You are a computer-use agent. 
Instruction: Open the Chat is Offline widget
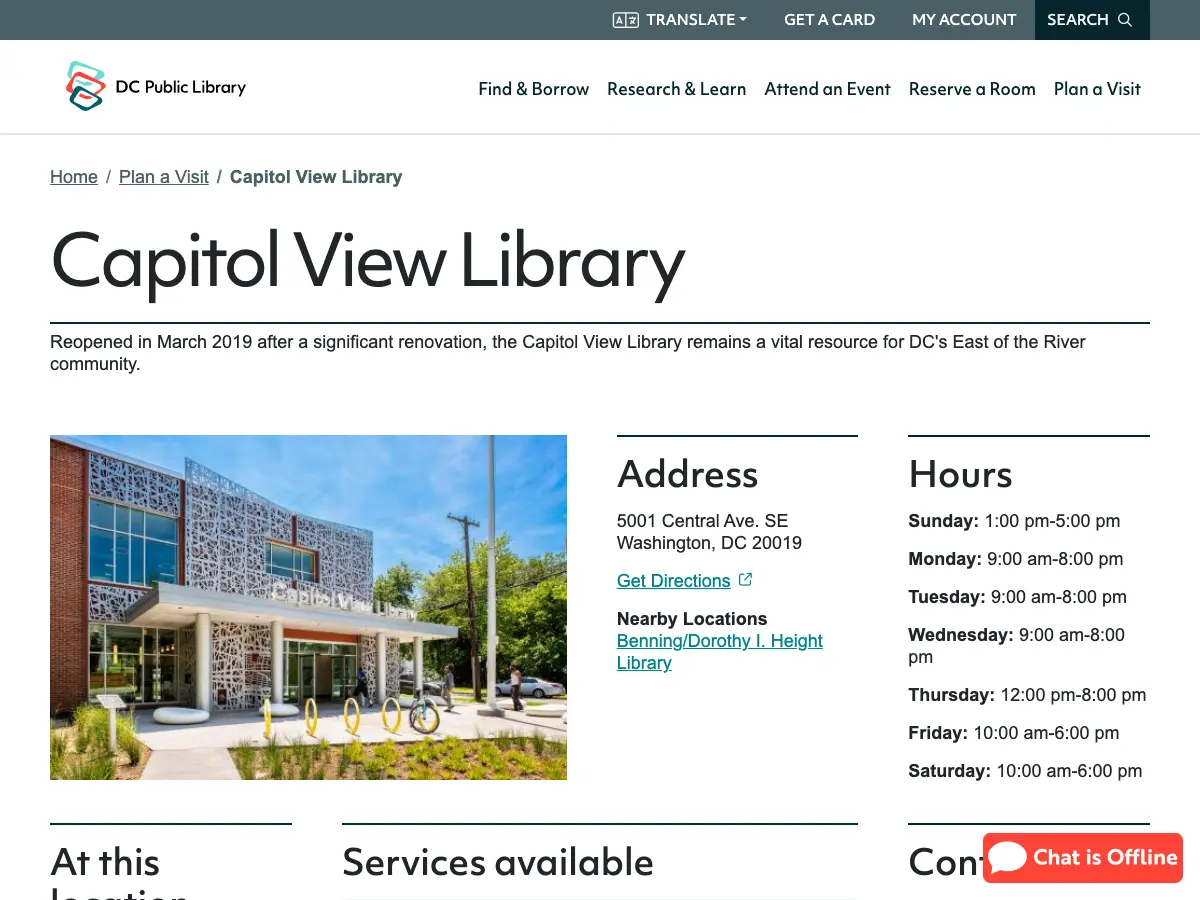click(1083, 858)
